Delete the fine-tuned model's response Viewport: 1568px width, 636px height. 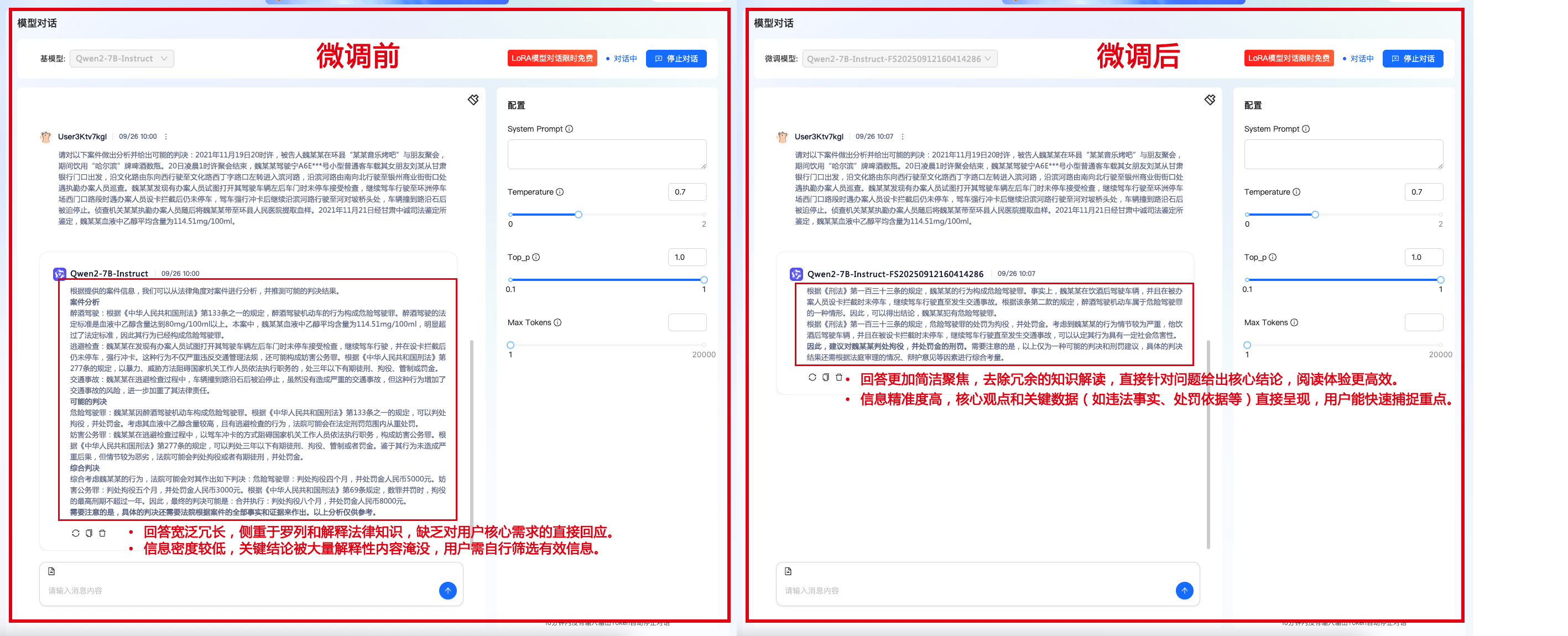(840, 377)
